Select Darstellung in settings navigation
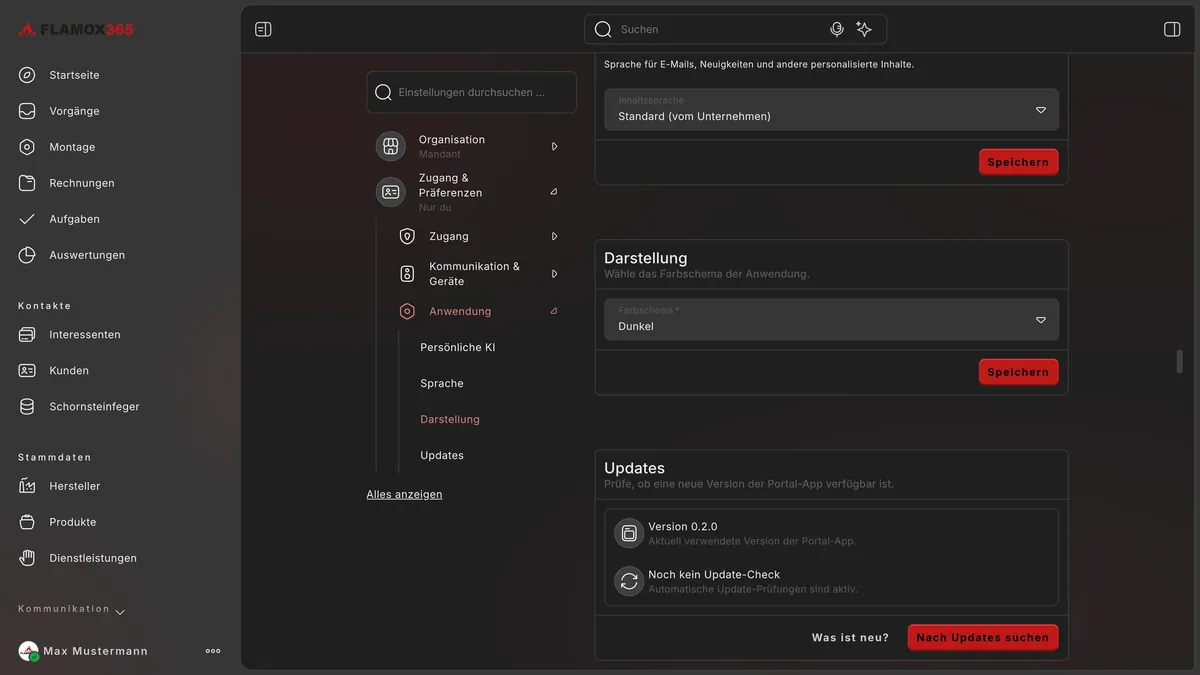This screenshot has height=675, width=1200. [450, 419]
